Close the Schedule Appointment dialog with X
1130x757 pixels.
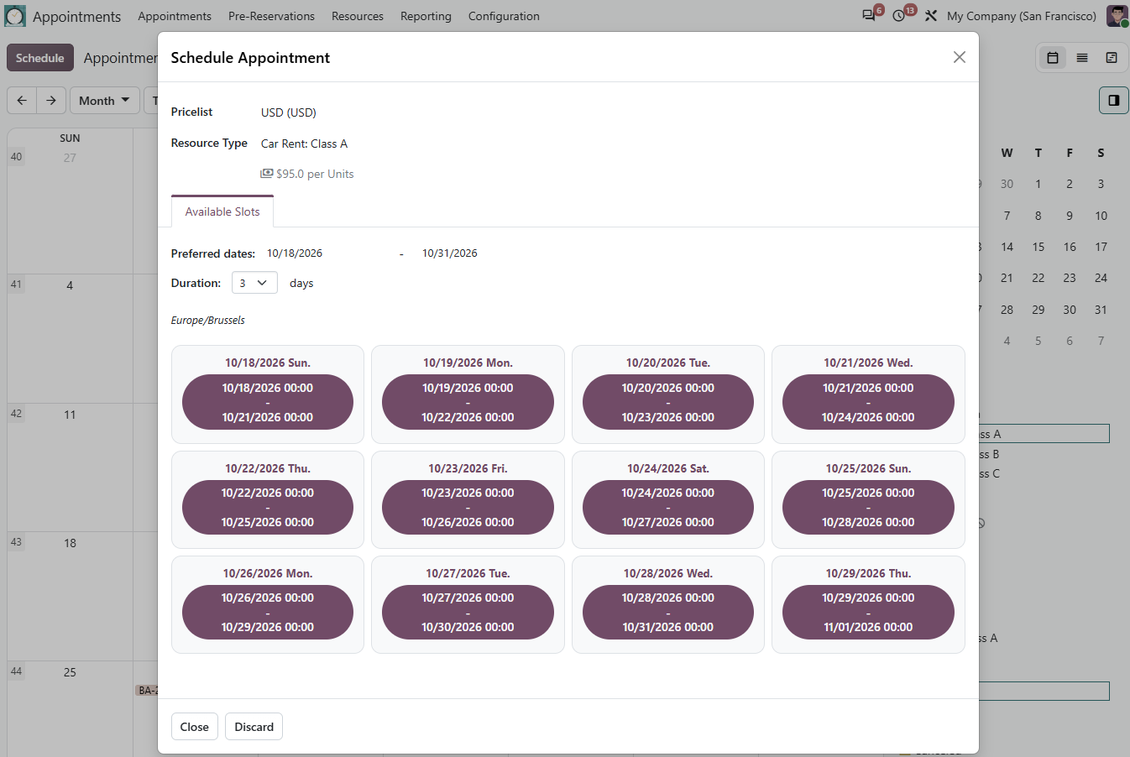959,57
